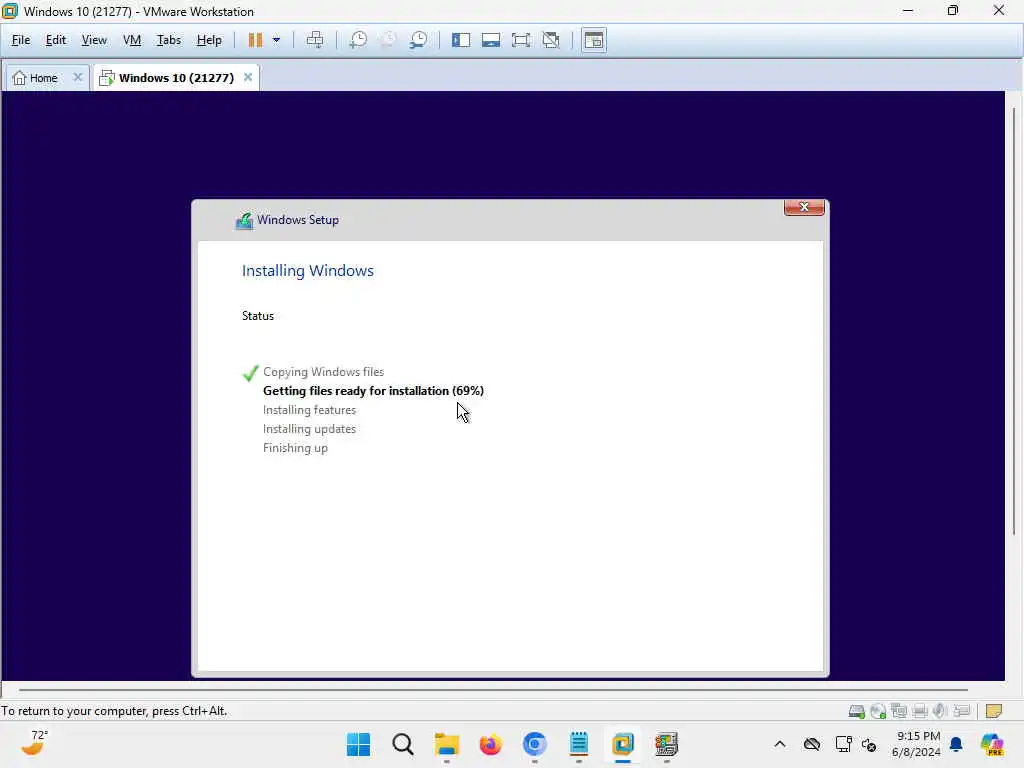The image size is (1024, 768).
Task: Click the hard disk device status icon
Action: [x=857, y=711]
